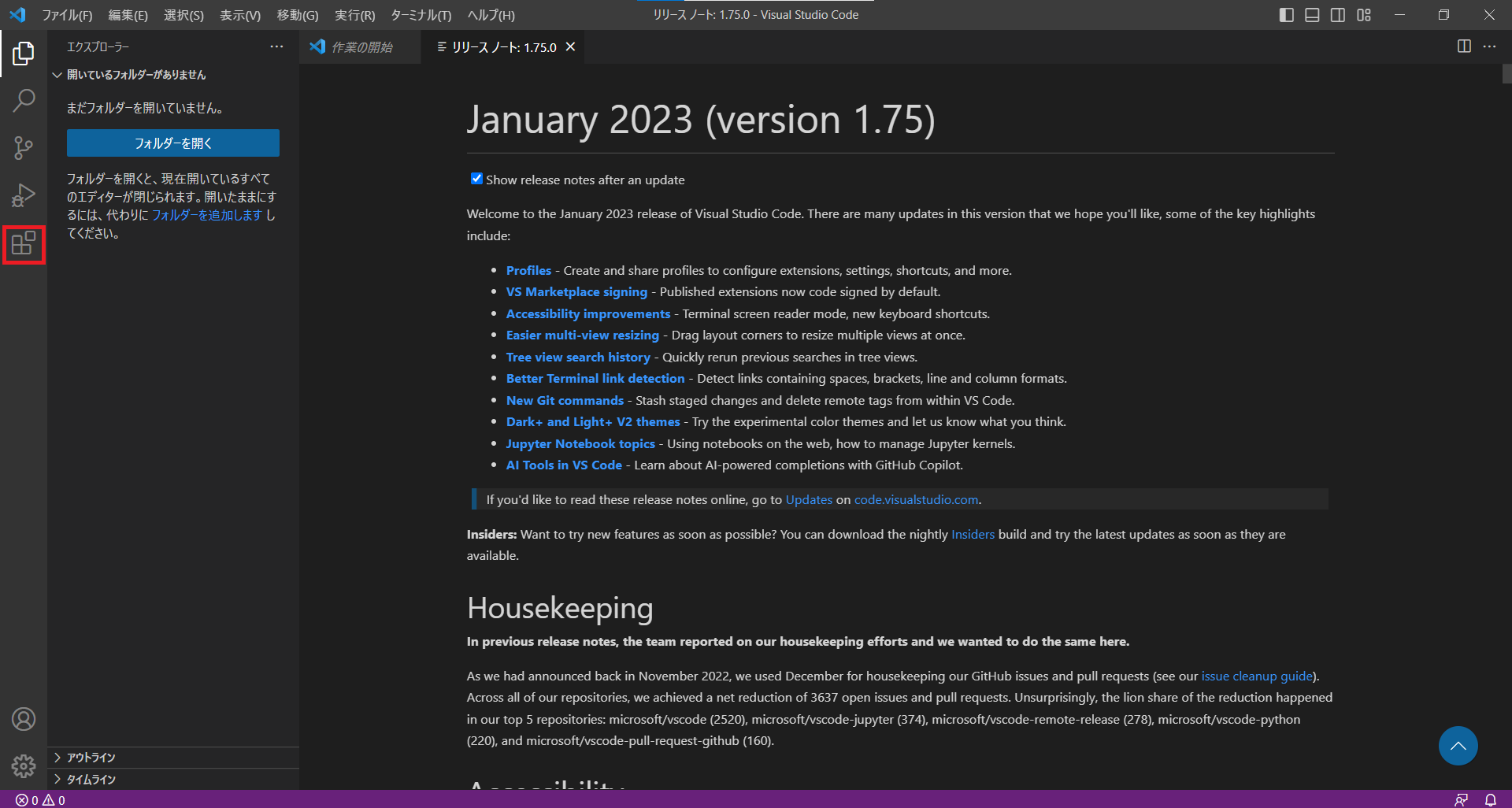Open the Profiles release notes link

528,270
